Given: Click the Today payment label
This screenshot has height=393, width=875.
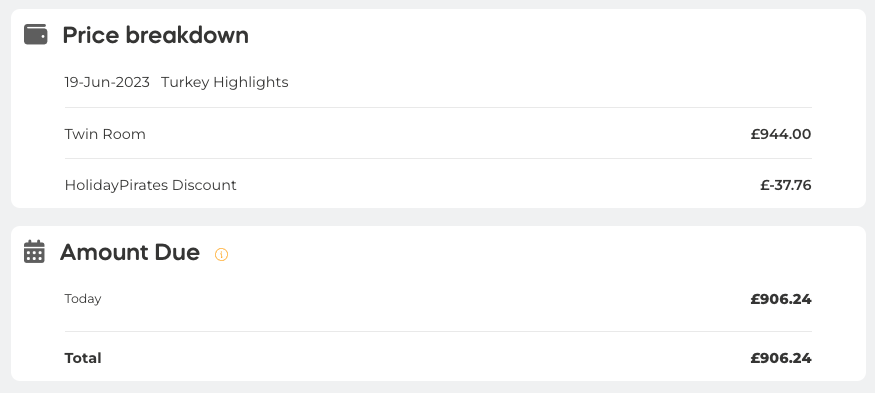Looking at the screenshot, I should pyautogui.click(x=83, y=299).
